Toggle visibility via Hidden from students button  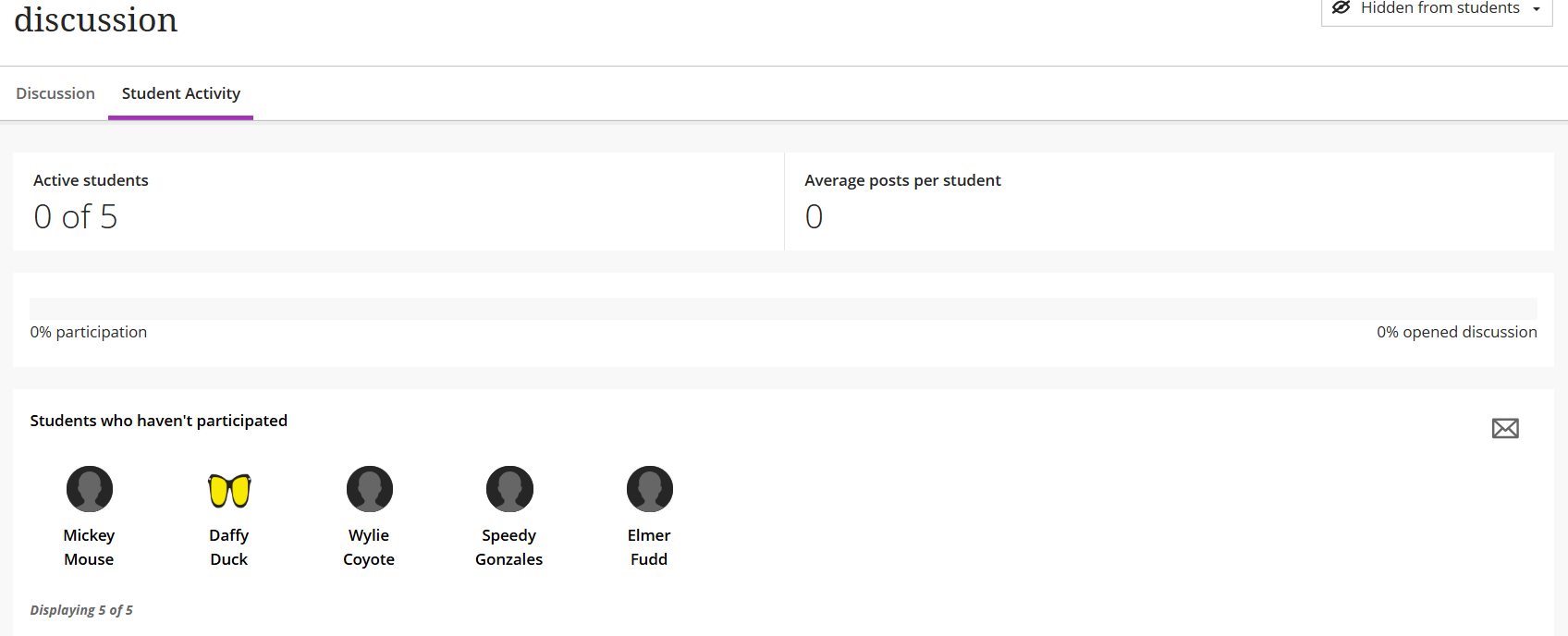tap(1436, 8)
